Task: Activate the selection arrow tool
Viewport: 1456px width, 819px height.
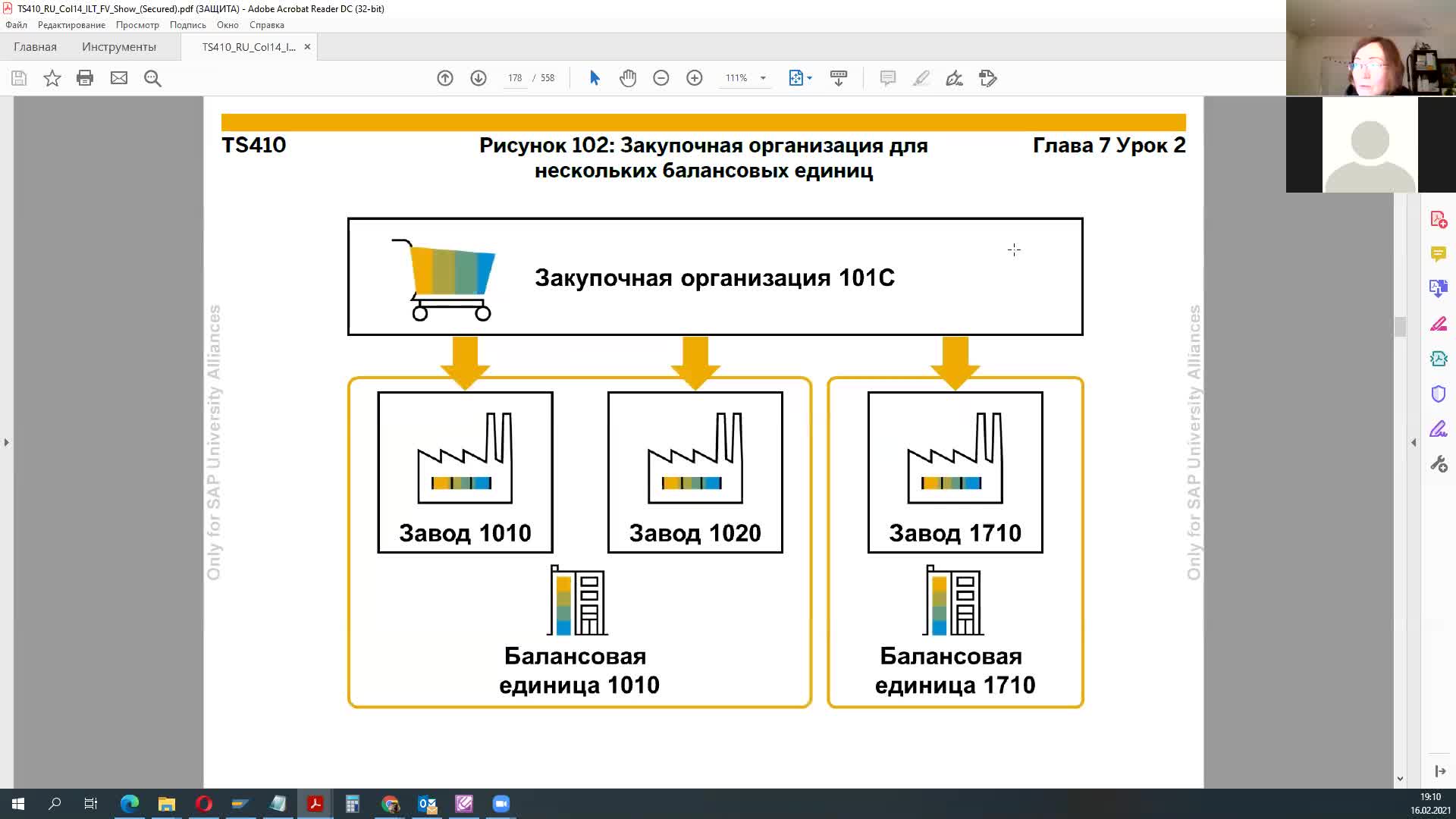Action: (x=595, y=78)
